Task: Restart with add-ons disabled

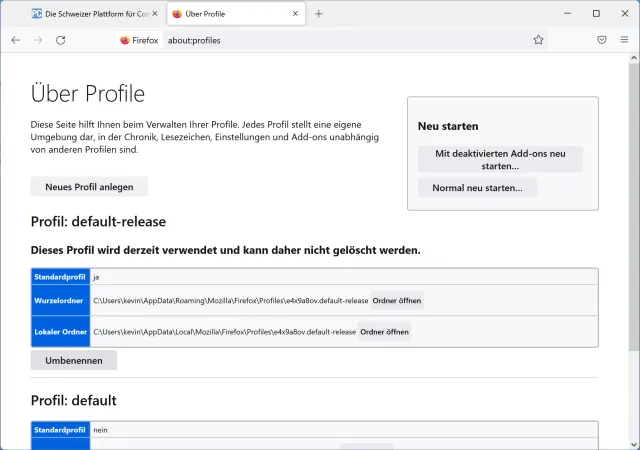Action: tap(500, 160)
